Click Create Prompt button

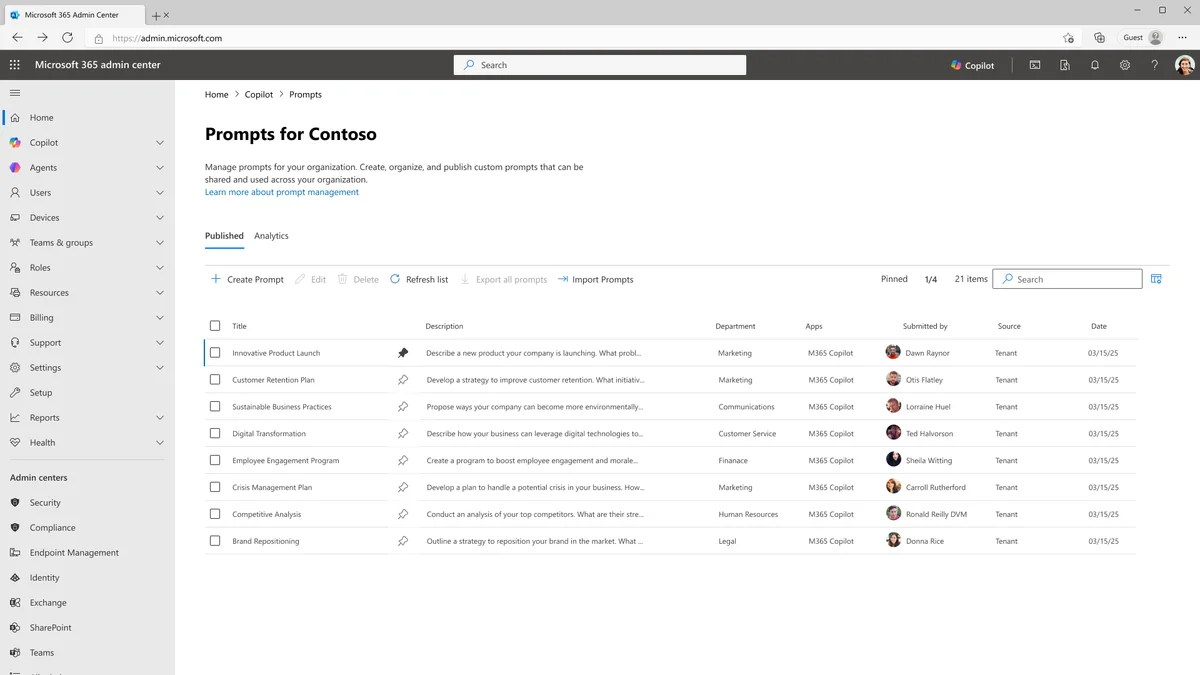tap(247, 279)
